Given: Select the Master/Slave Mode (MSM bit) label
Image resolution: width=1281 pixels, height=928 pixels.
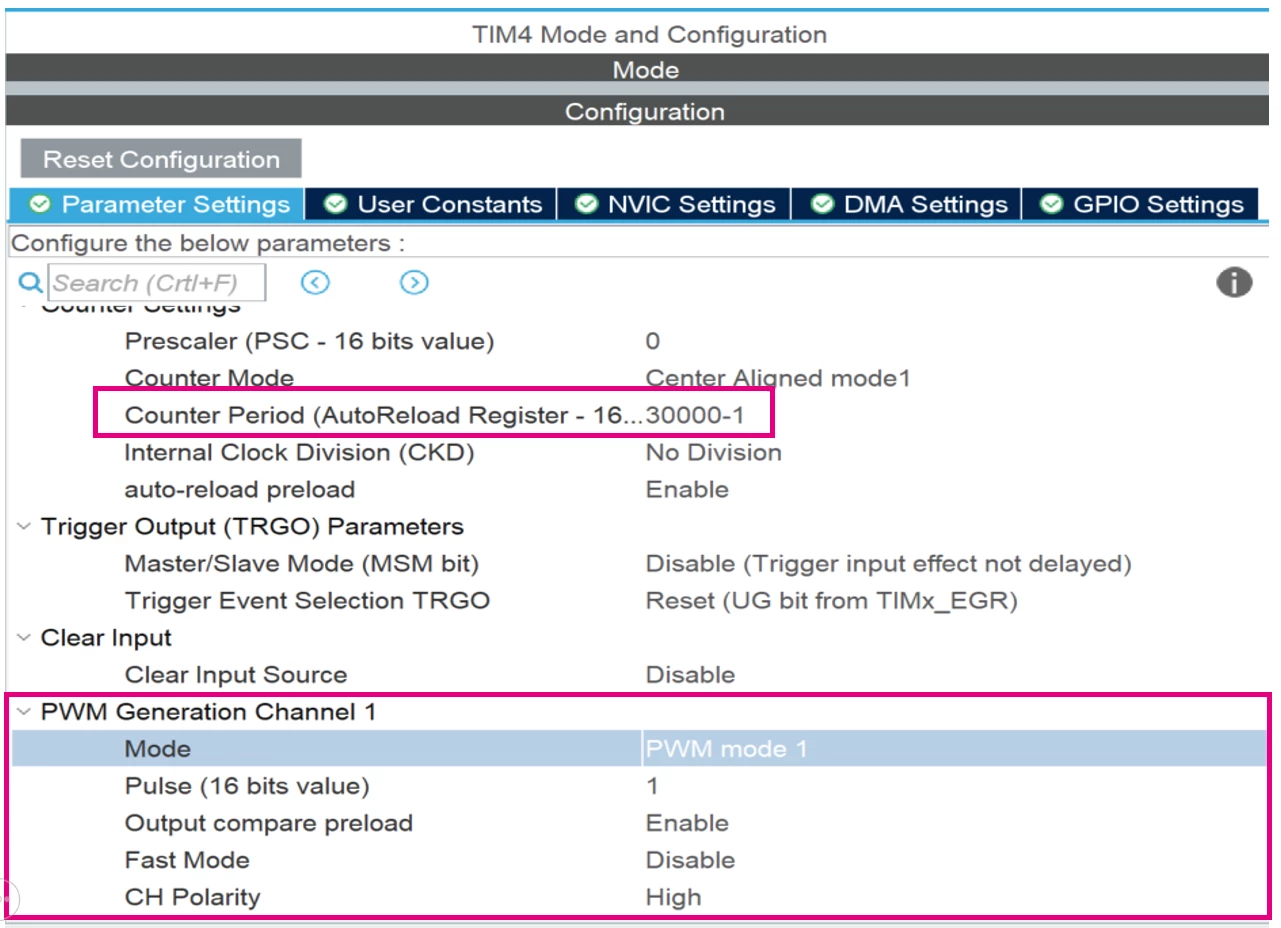Looking at the screenshot, I should pyautogui.click(x=301, y=564).
